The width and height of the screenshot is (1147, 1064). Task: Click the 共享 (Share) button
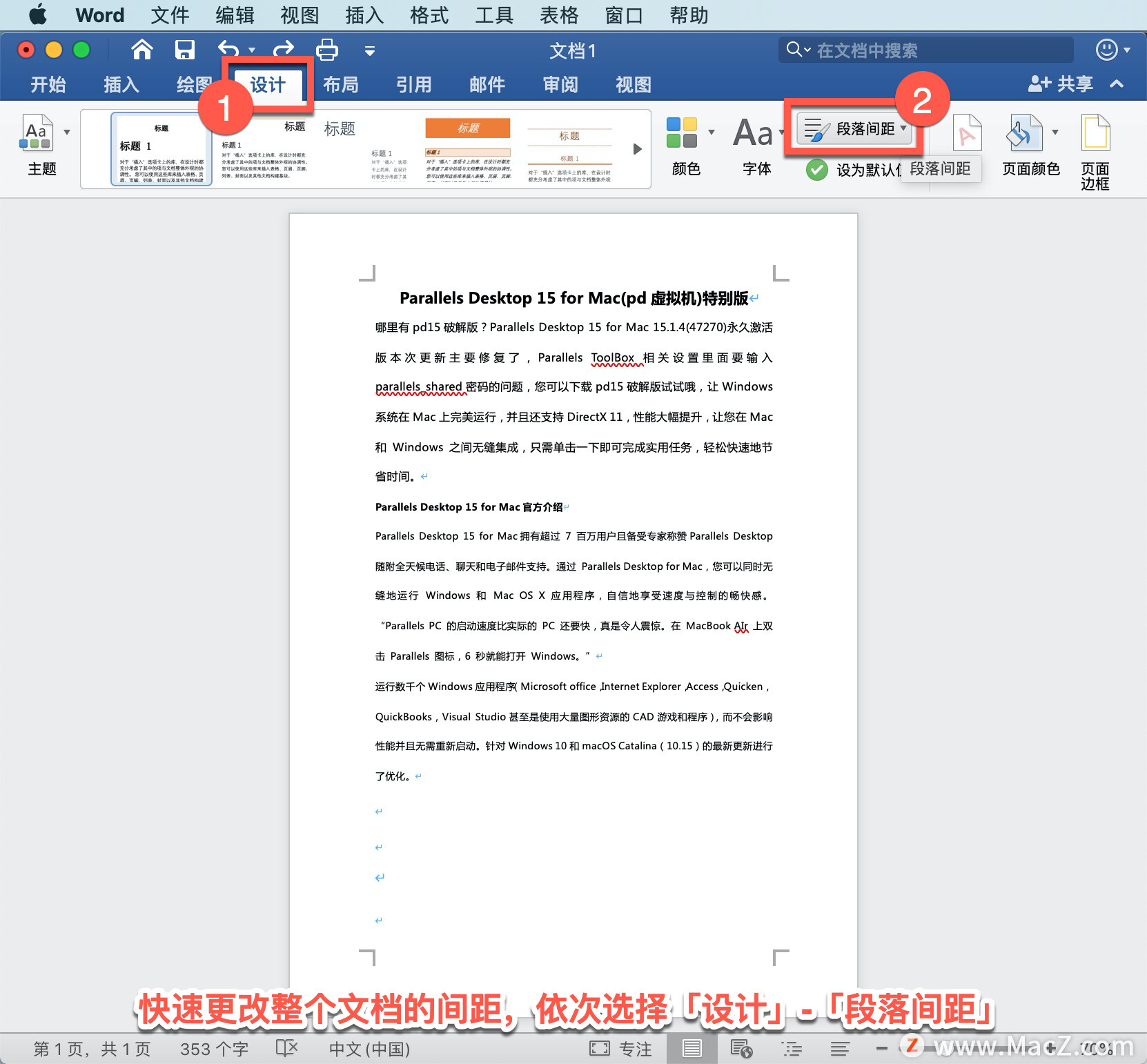pyautogui.click(x=1061, y=83)
